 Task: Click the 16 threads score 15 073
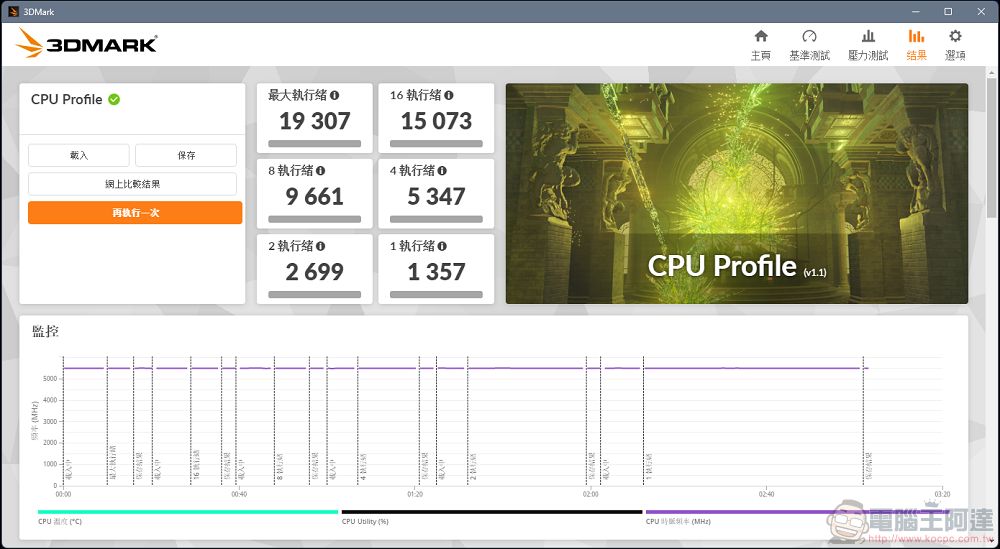click(436, 121)
